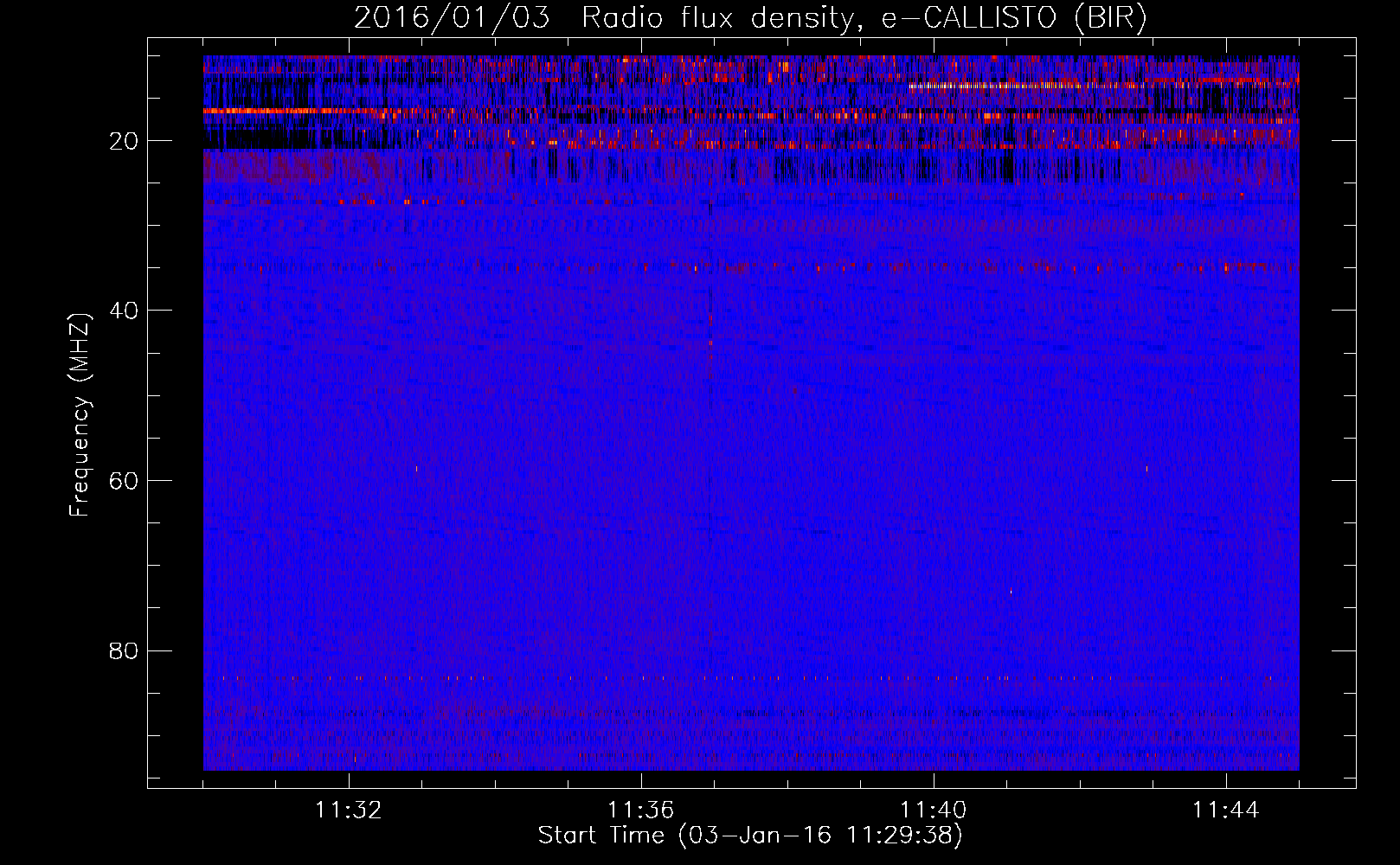Click the 'Start Time (03-Jan-16 11:29:38)' x-axis label
This screenshot has height=865, width=1400.
tap(750, 836)
